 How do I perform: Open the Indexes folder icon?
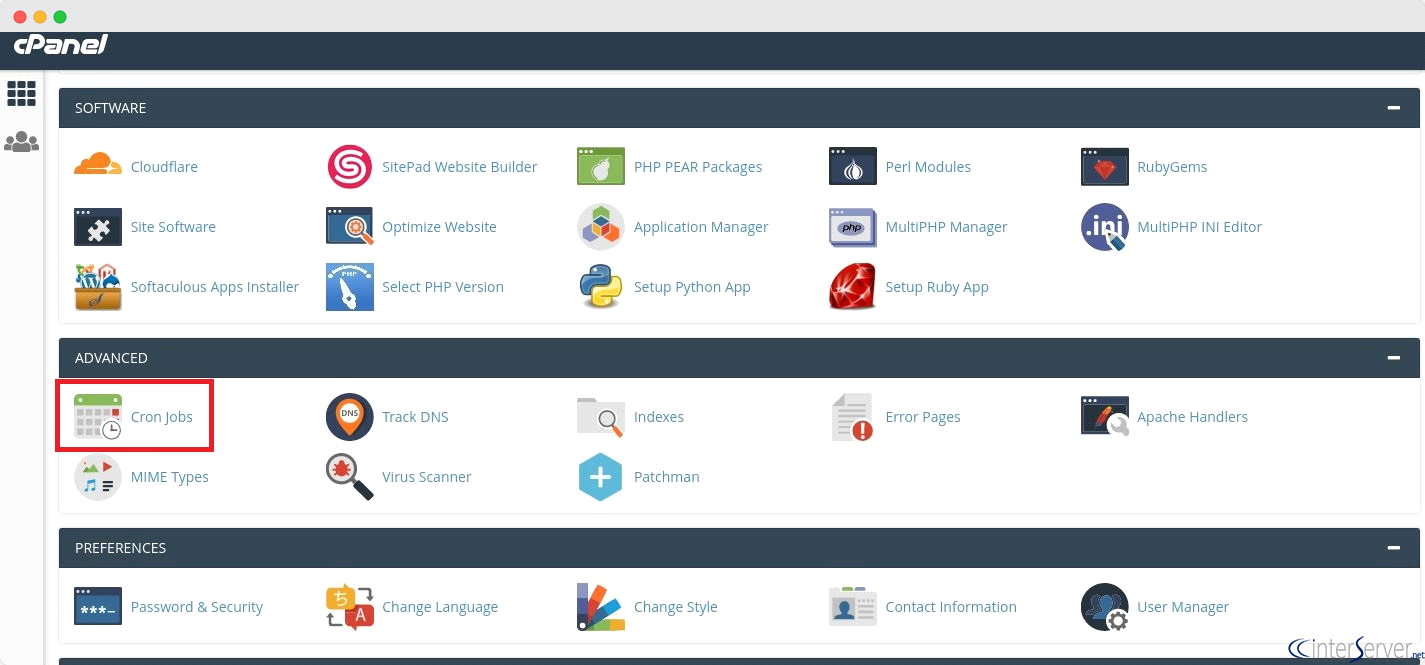click(x=601, y=417)
